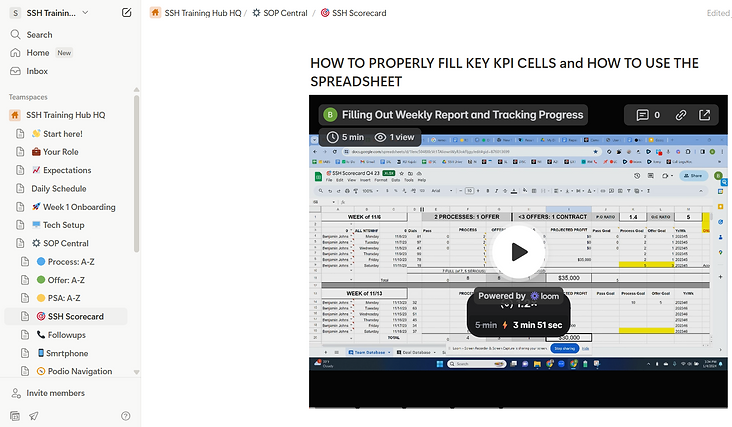This screenshot has height=427, width=732.
Task: Click the page icon beside Start here!
Action: pos(20,133)
